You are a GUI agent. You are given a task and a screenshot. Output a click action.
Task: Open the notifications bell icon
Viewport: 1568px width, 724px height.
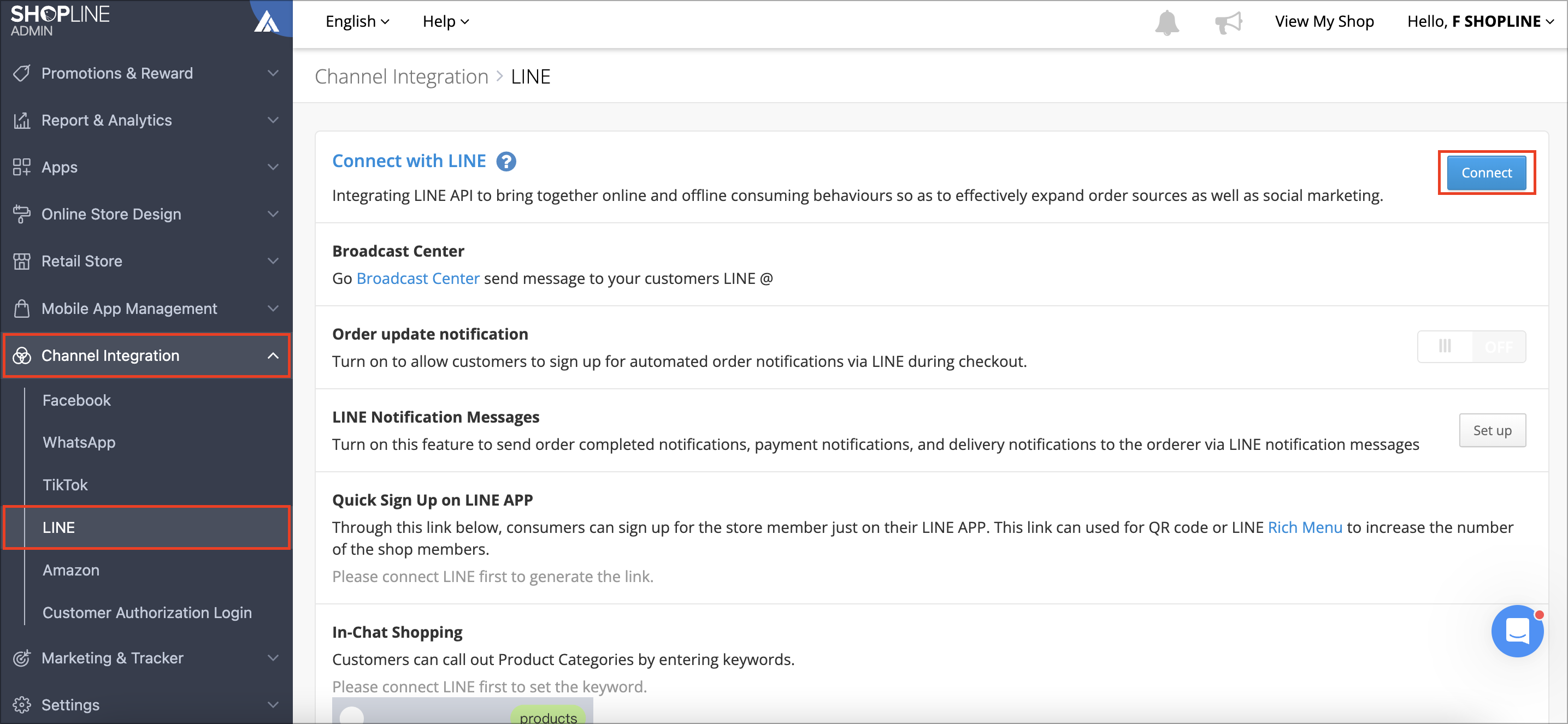(x=1166, y=22)
